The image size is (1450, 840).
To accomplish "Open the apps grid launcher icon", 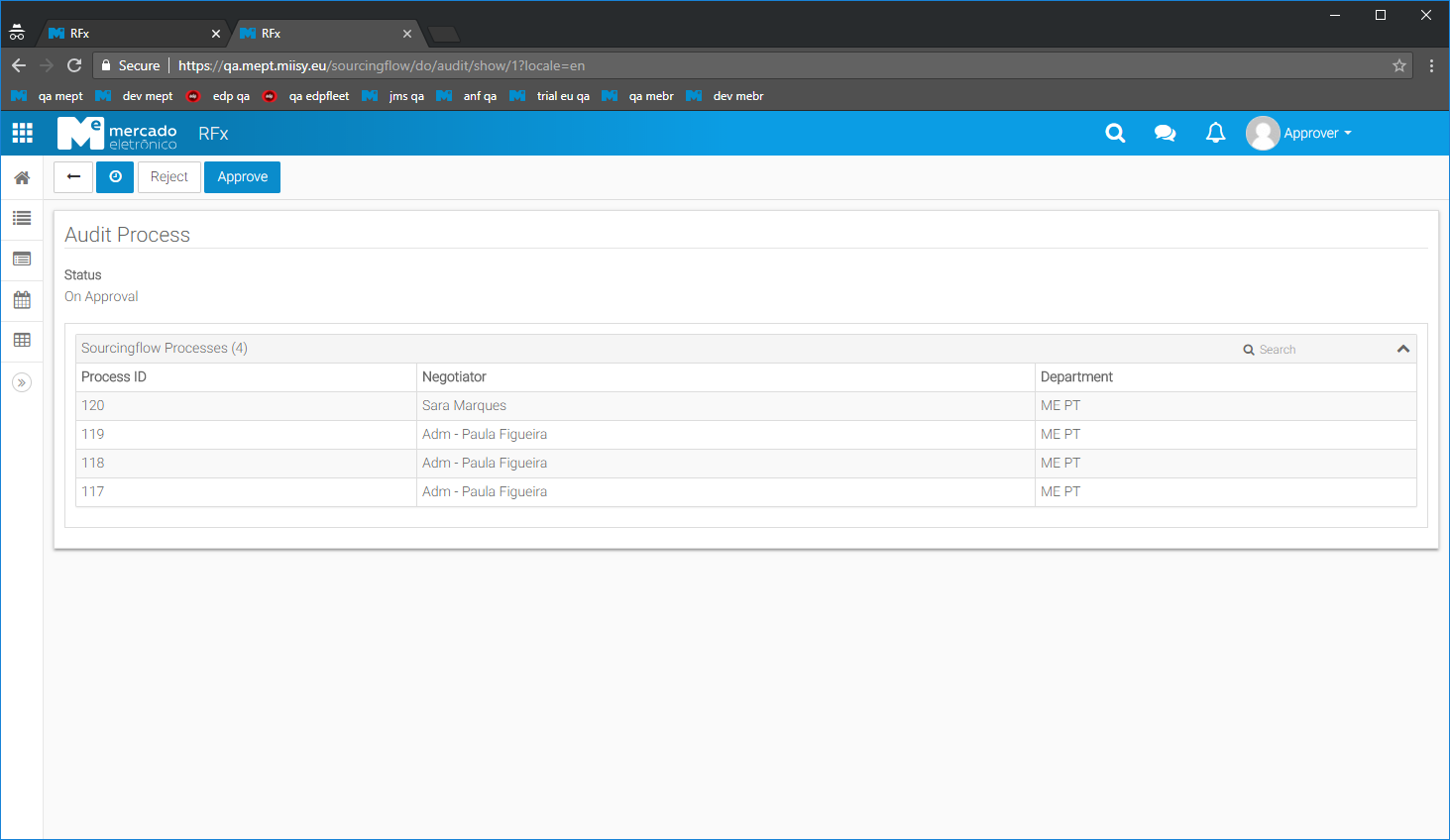I will (x=22, y=133).
